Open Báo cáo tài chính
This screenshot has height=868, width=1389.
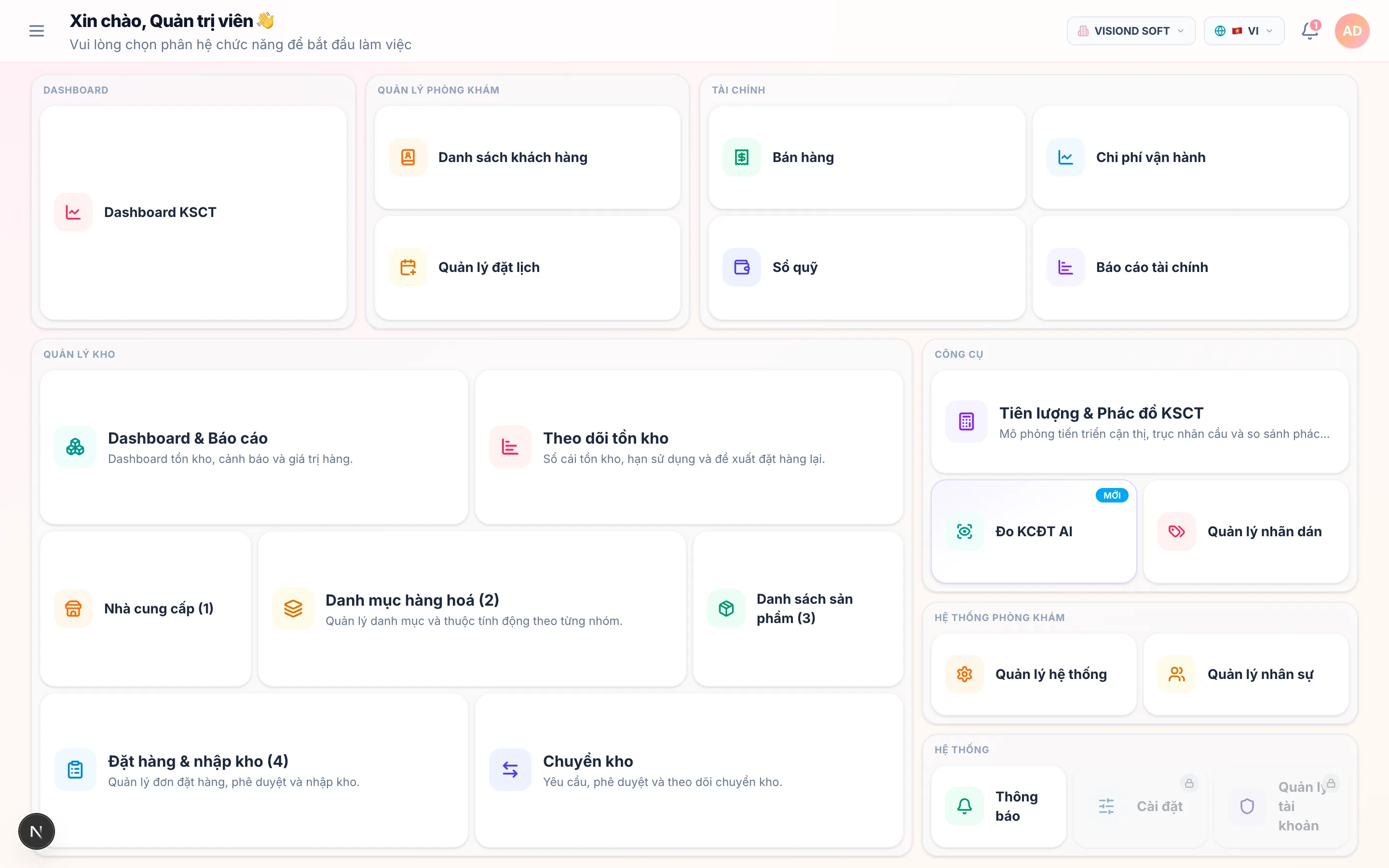point(1190,268)
